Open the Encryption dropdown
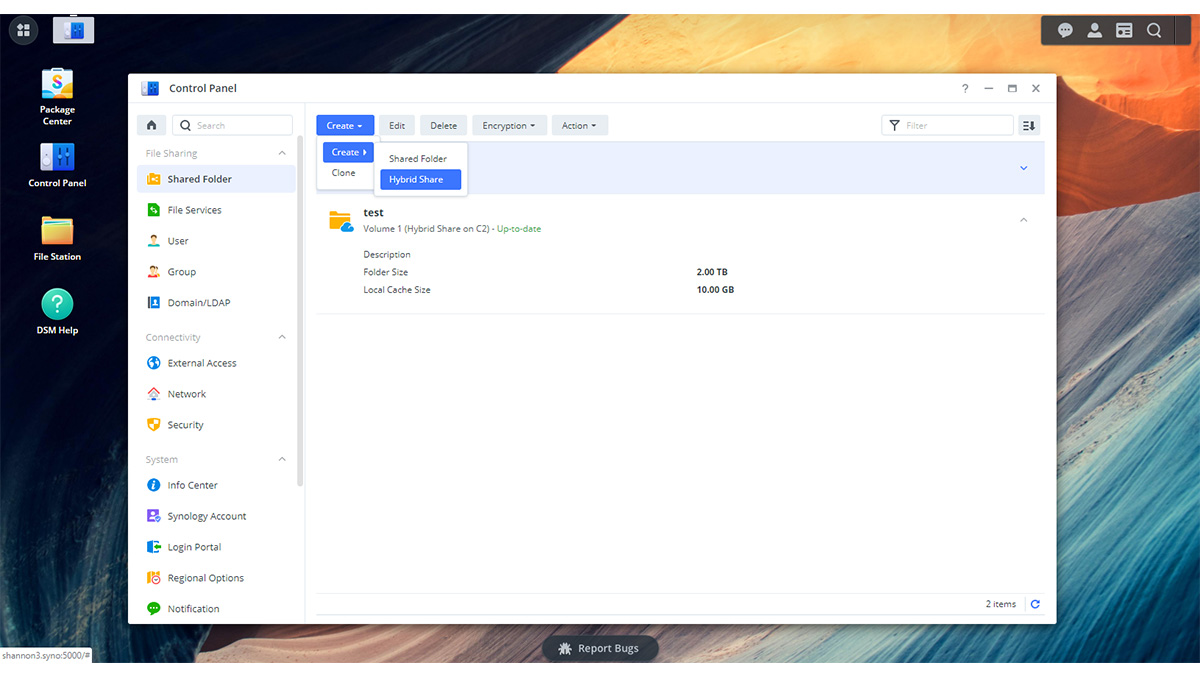This screenshot has width=1200, height=675. [509, 125]
